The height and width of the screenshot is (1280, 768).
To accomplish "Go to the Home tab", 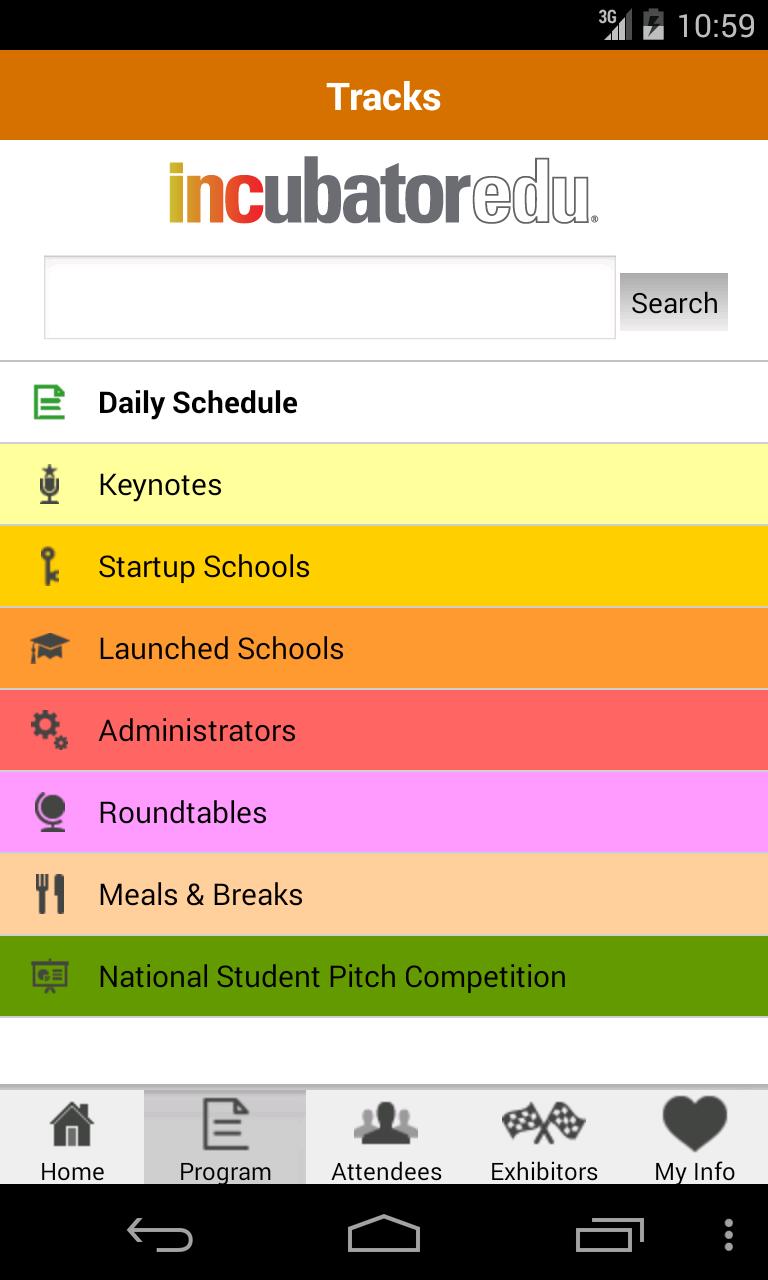I will [x=72, y=1138].
